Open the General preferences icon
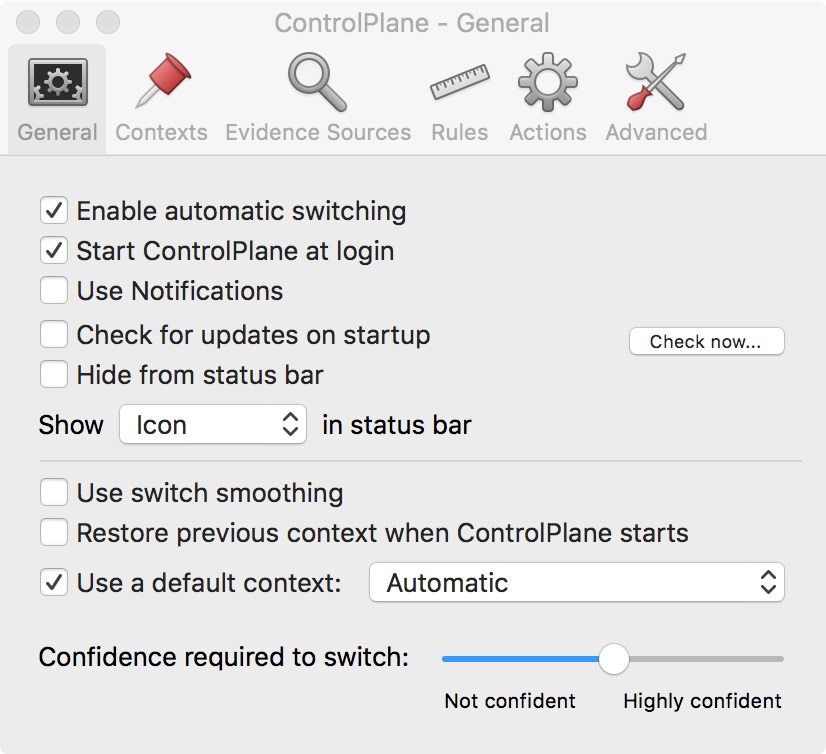 pyautogui.click(x=58, y=82)
